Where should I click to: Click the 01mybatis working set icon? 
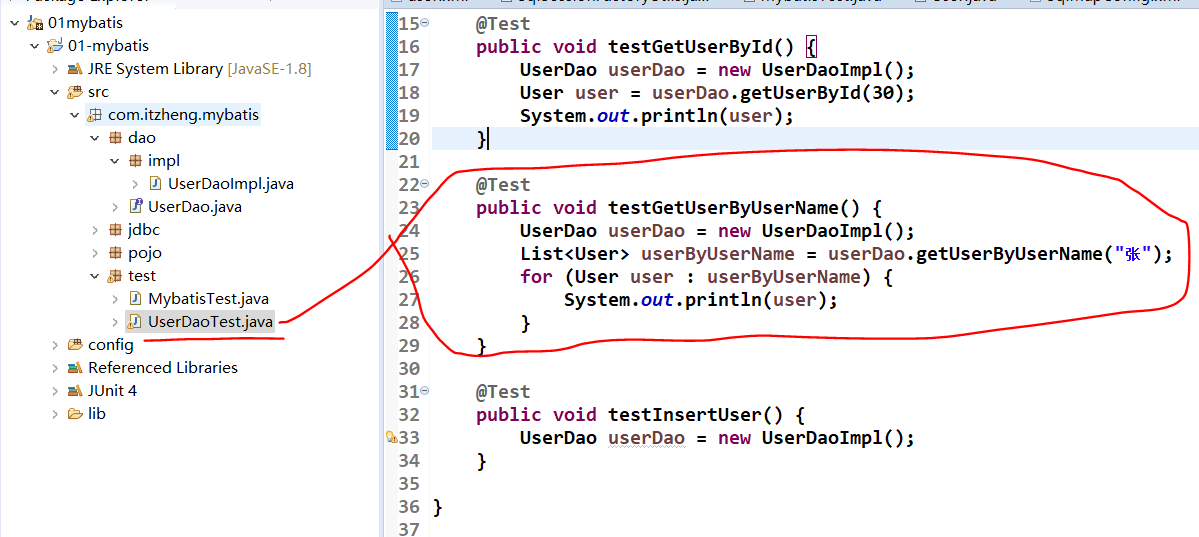tap(35, 23)
